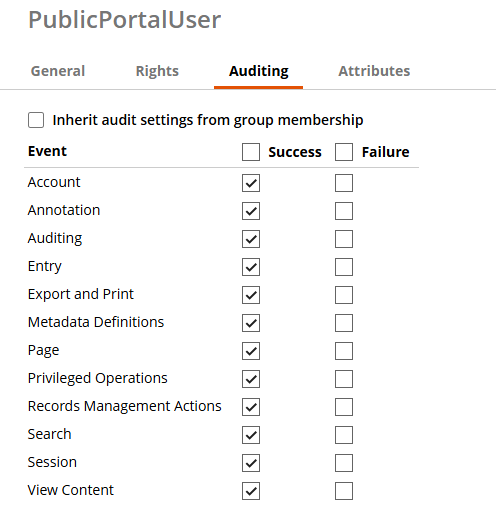The width and height of the screenshot is (496, 516).
Task: Uncheck Success auditing for Page
Action: click(251, 351)
